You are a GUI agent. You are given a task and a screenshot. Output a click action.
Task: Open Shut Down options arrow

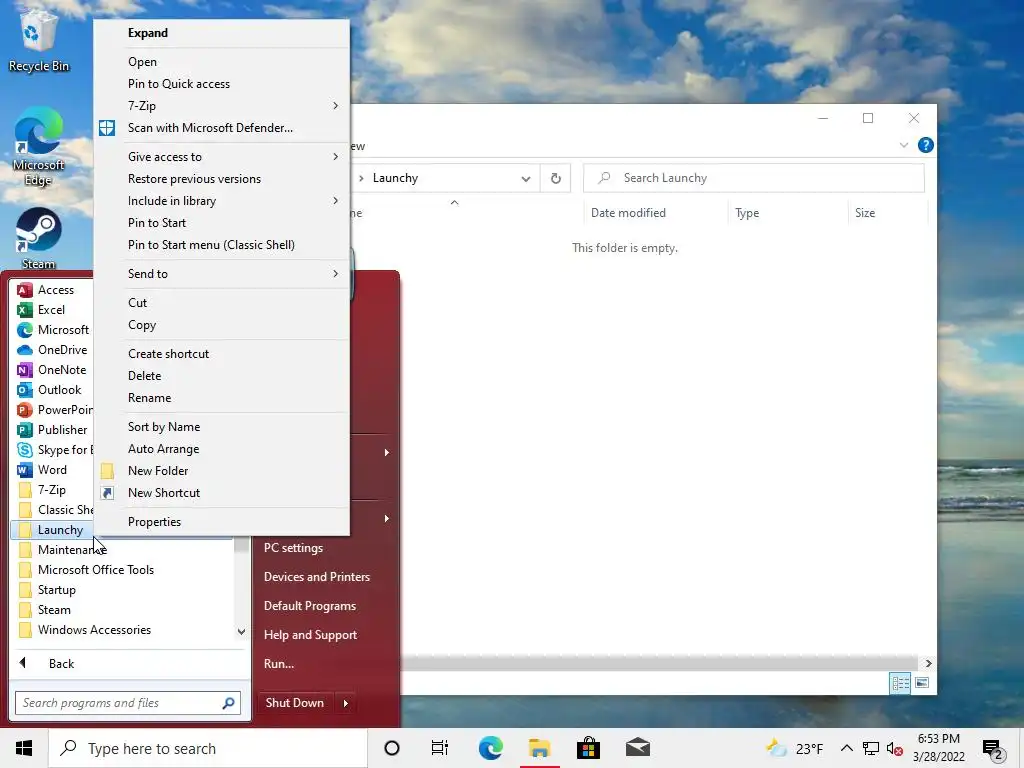pos(345,703)
